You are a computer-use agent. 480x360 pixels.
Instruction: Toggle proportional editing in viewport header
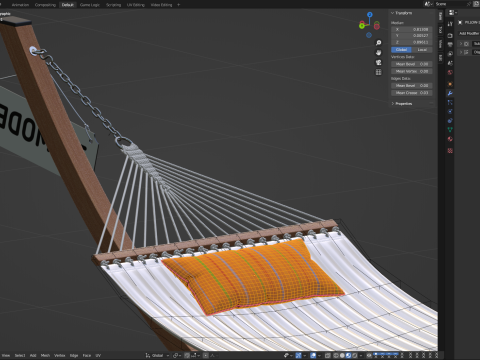tap(206, 355)
